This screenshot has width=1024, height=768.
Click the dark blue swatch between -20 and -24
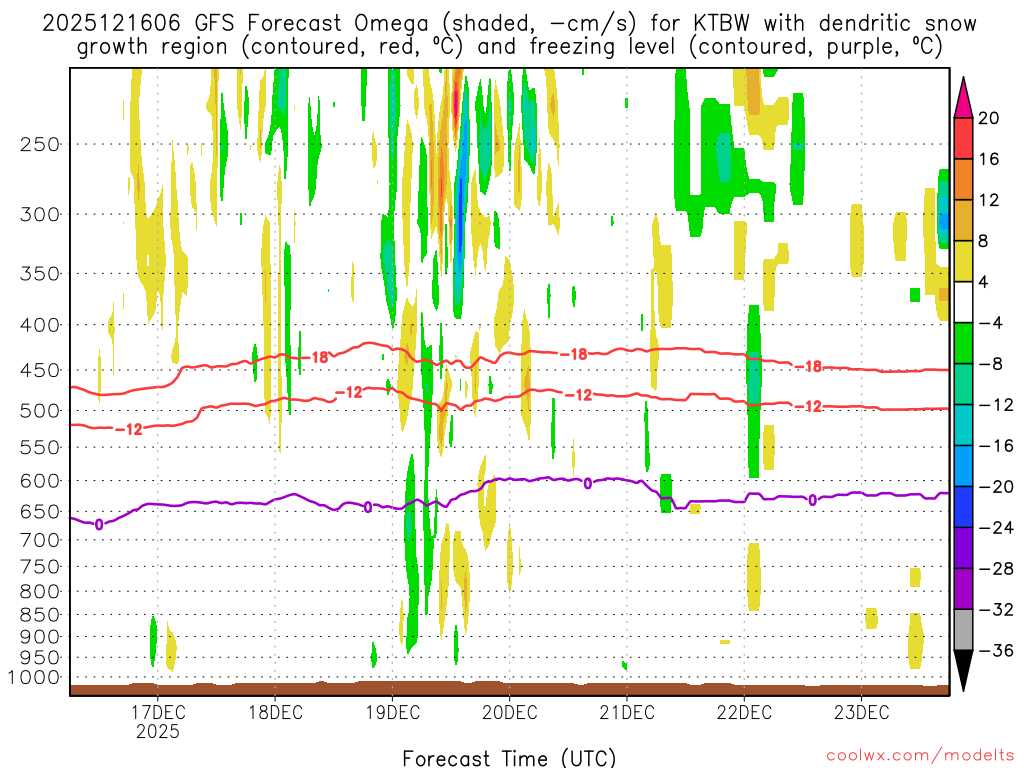tap(963, 507)
